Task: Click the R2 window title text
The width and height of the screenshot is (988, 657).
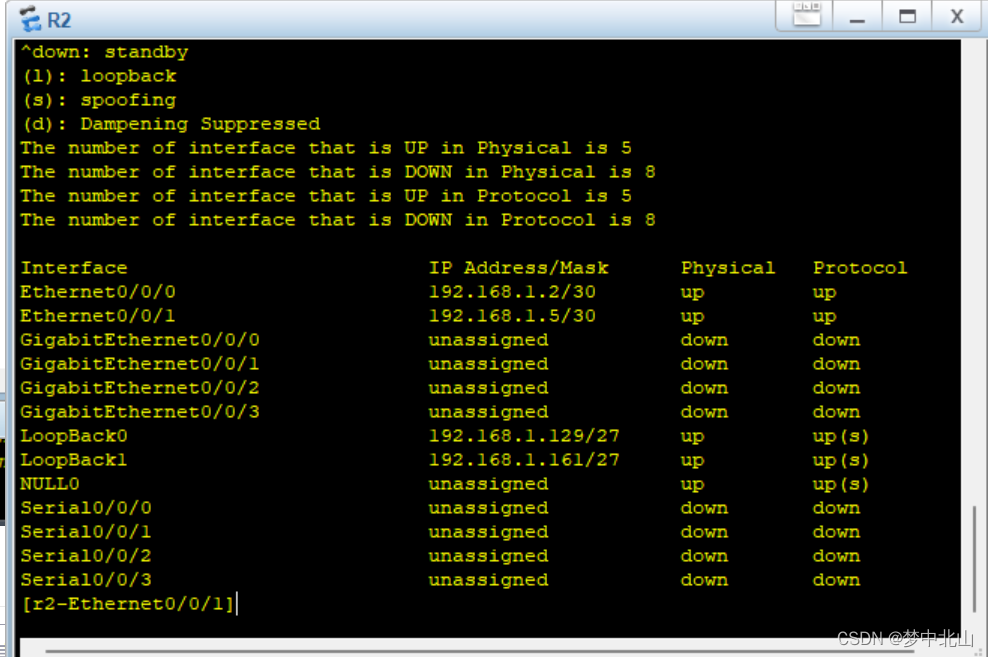Action: pos(59,20)
